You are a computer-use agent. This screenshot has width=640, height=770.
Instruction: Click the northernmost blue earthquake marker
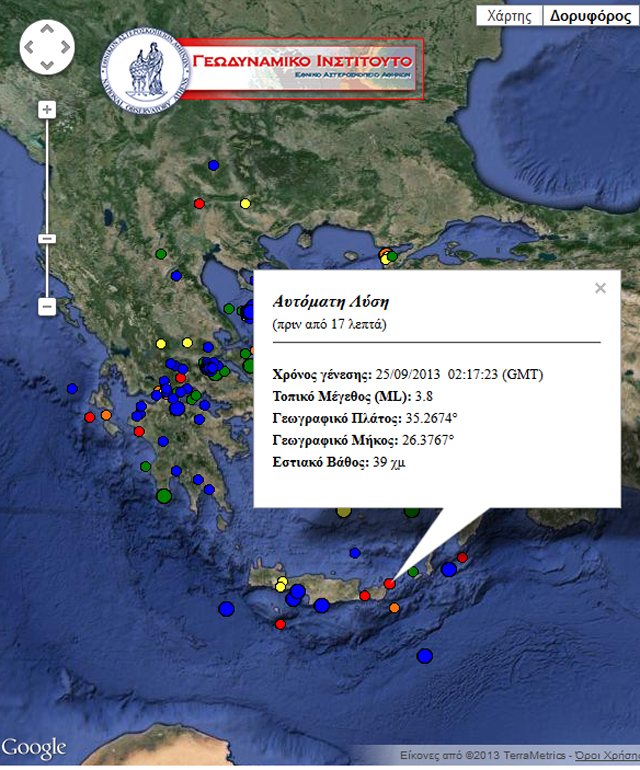point(213,165)
